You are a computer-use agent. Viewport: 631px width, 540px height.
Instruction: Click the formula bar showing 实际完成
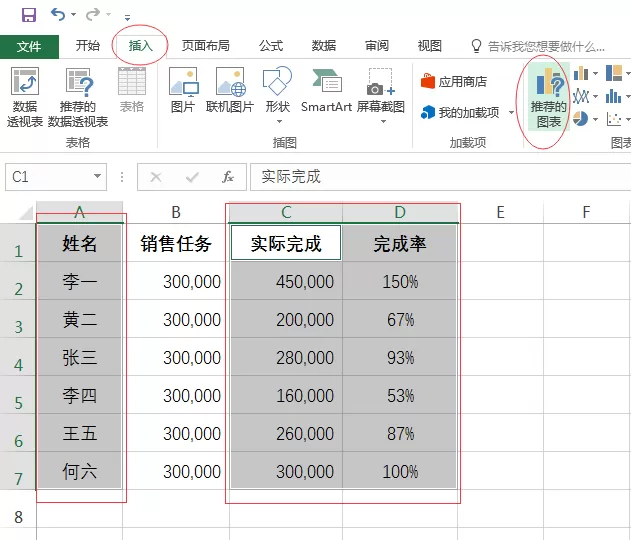click(441, 177)
